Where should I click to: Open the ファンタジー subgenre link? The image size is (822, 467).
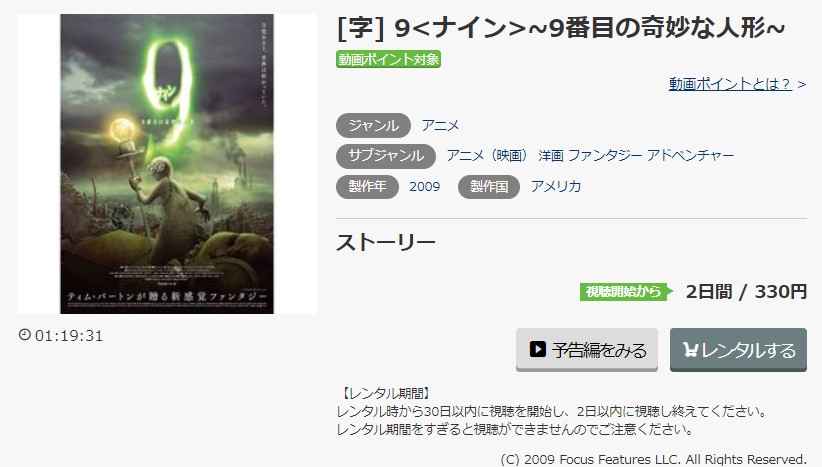point(605,156)
